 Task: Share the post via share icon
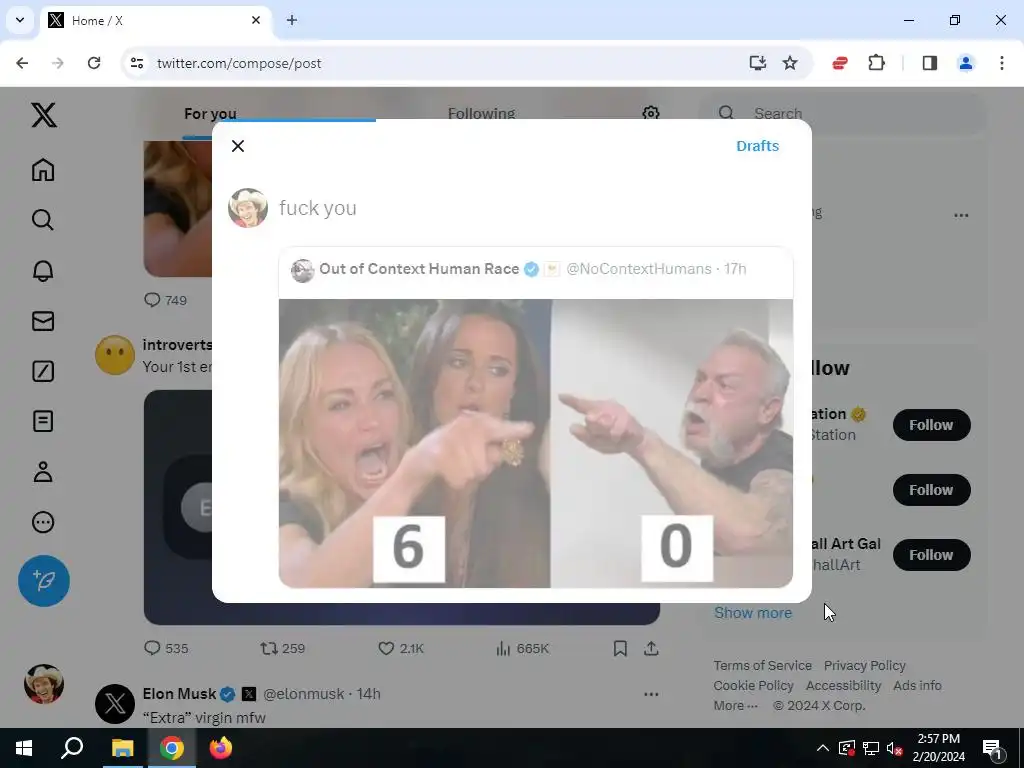click(x=651, y=648)
